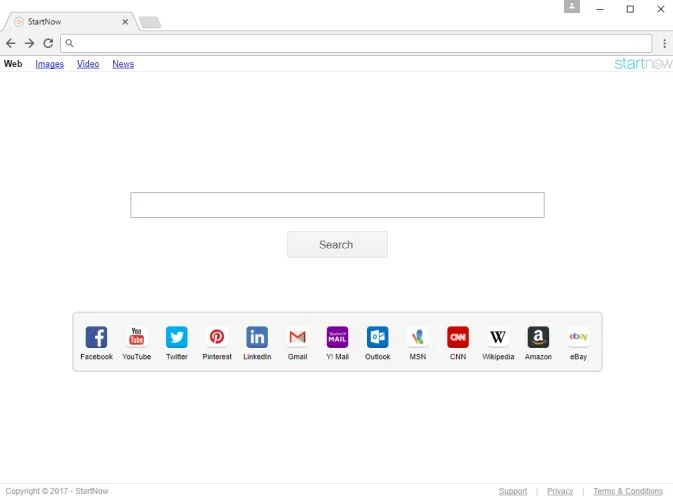The width and height of the screenshot is (673, 496).
Task: Open the Privacy link in footer
Action: [x=560, y=491]
